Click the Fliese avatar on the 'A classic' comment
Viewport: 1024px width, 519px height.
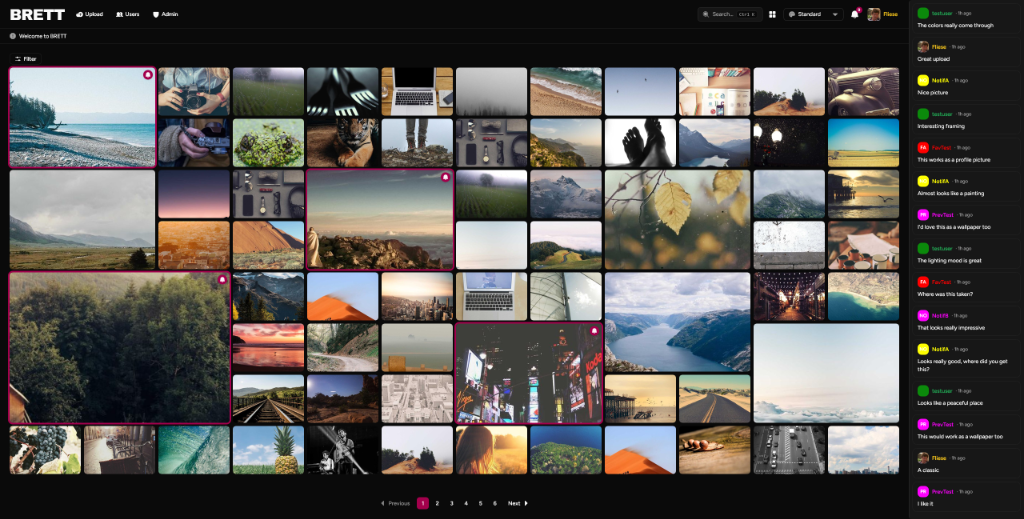(x=923, y=458)
